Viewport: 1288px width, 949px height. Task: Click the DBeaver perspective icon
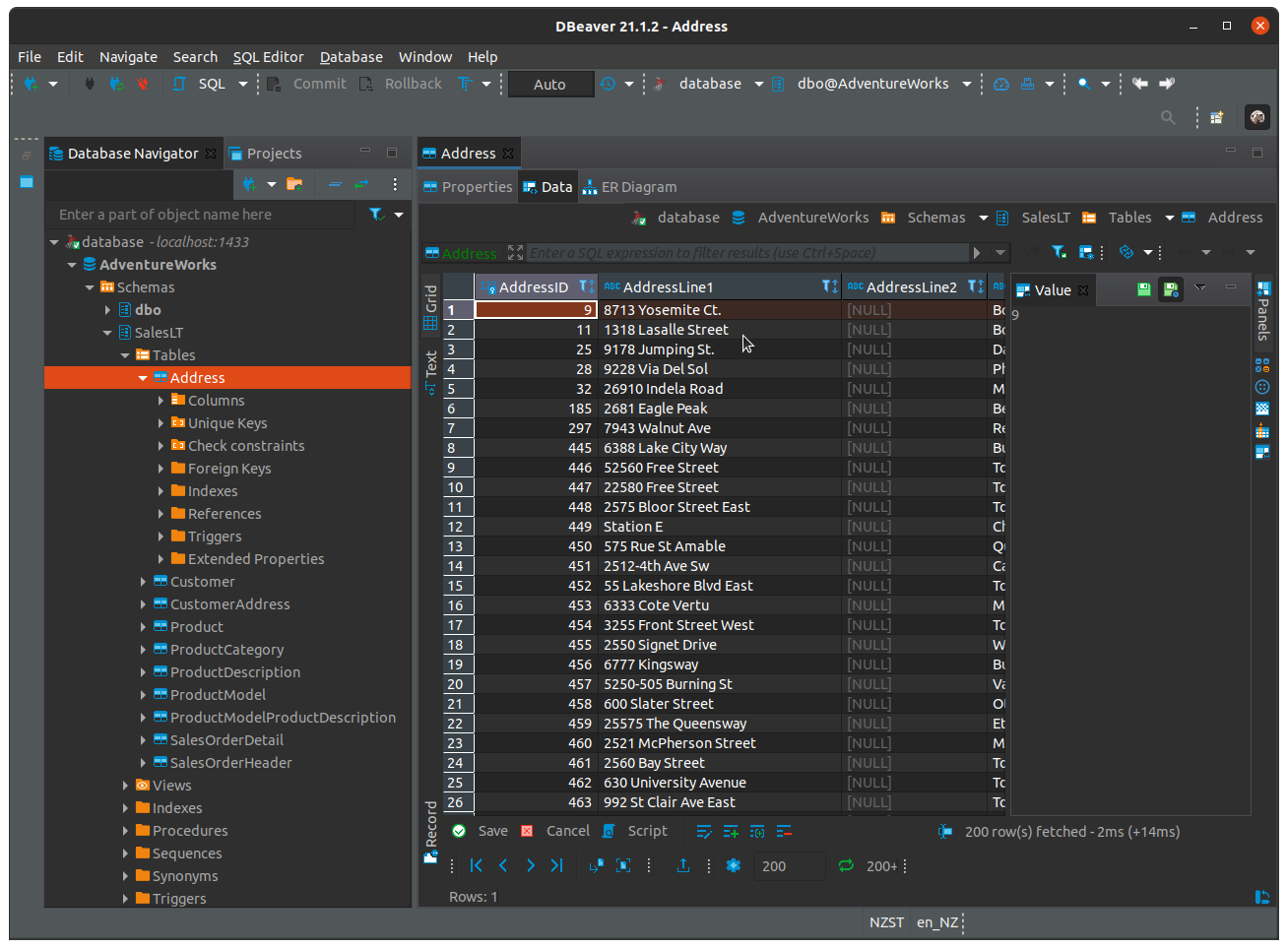click(1256, 117)
